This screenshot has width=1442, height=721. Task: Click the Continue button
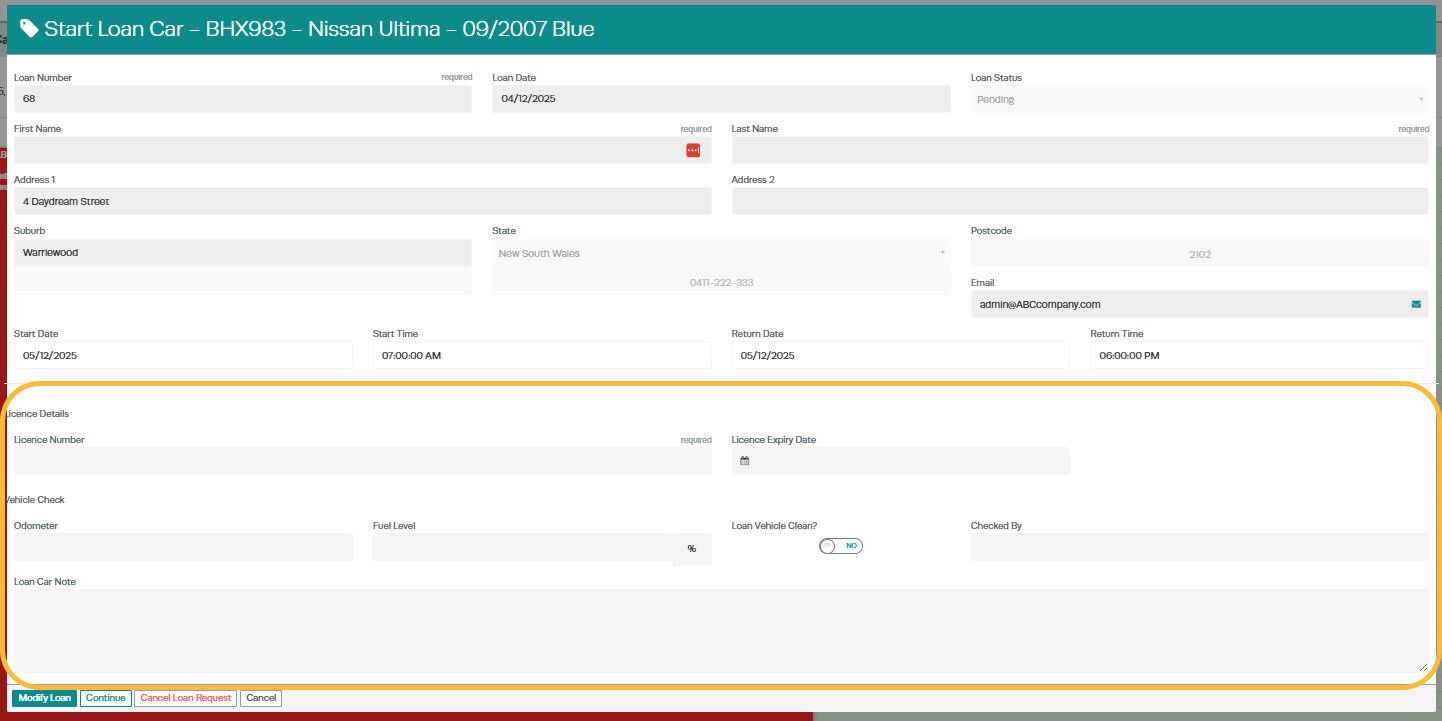coord(105,698)
